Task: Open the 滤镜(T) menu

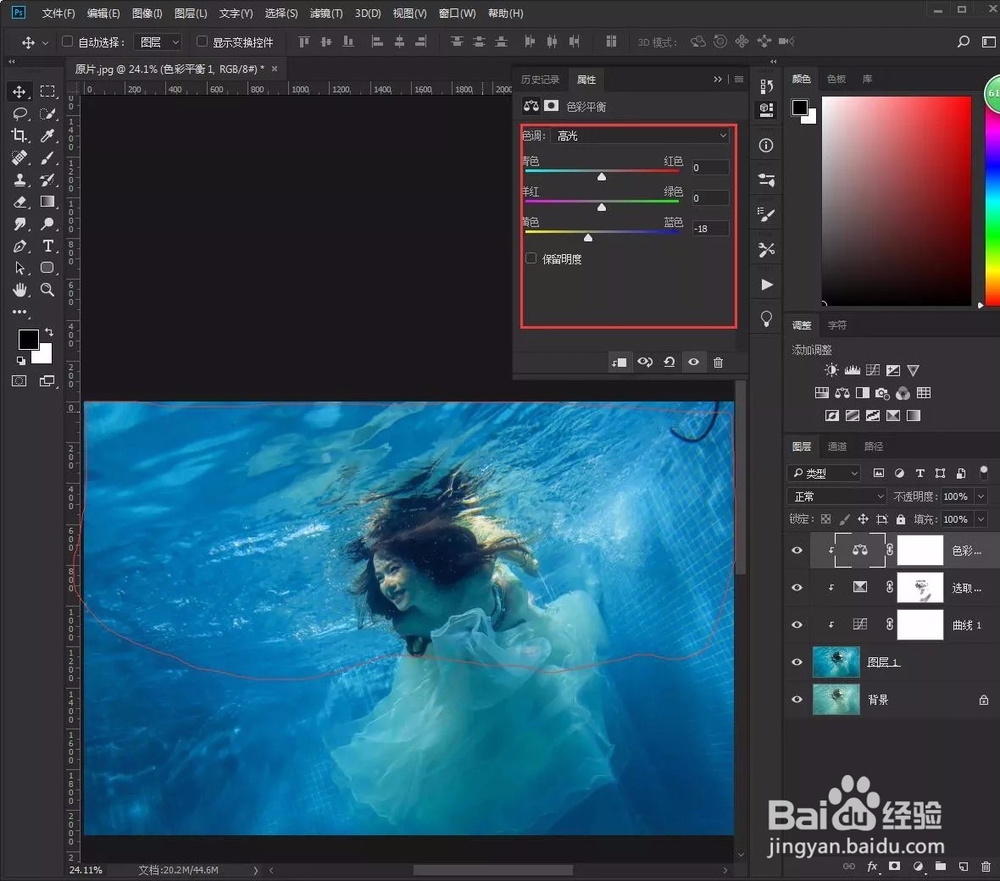Action: 326,13
